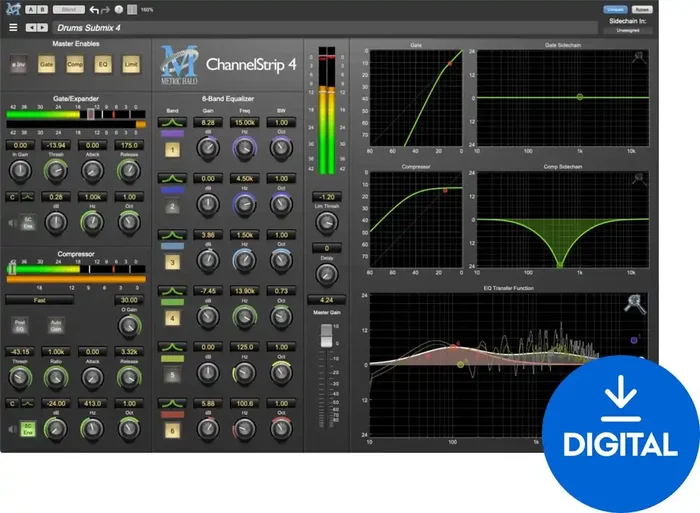Click the band 1 gain field showing 8.28

208,122
